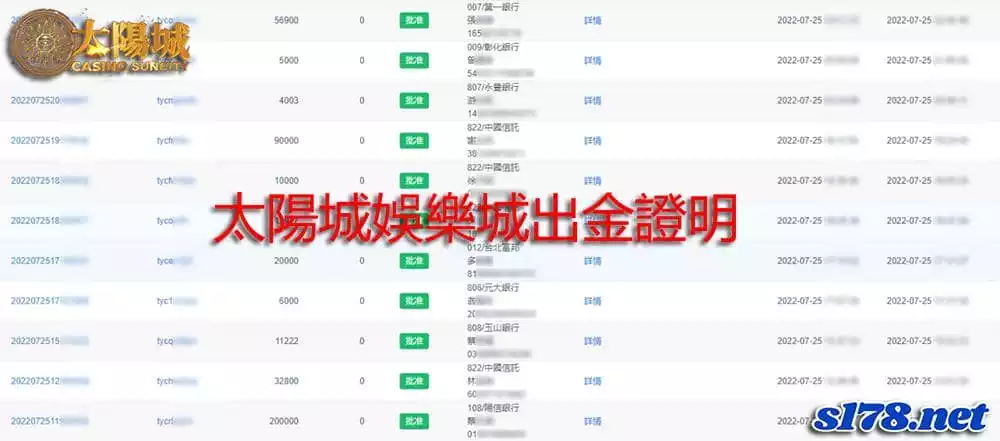Open 詳情 link for the 彰化銀行 row
This screenshot has width=1000, height=441.
click(x=592, y=61)
